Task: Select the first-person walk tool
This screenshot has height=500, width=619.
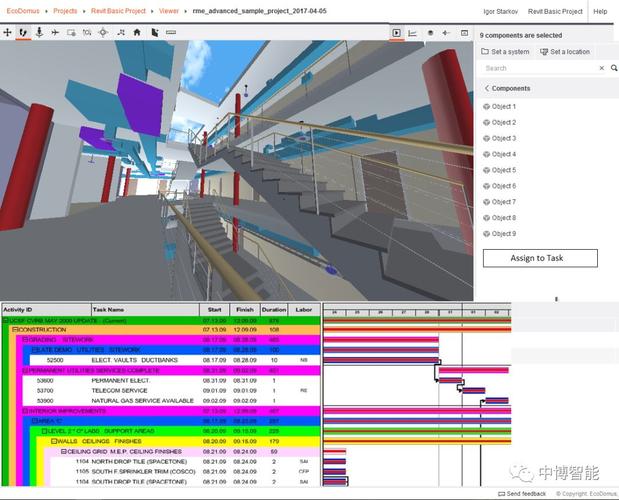Action: 24,32
